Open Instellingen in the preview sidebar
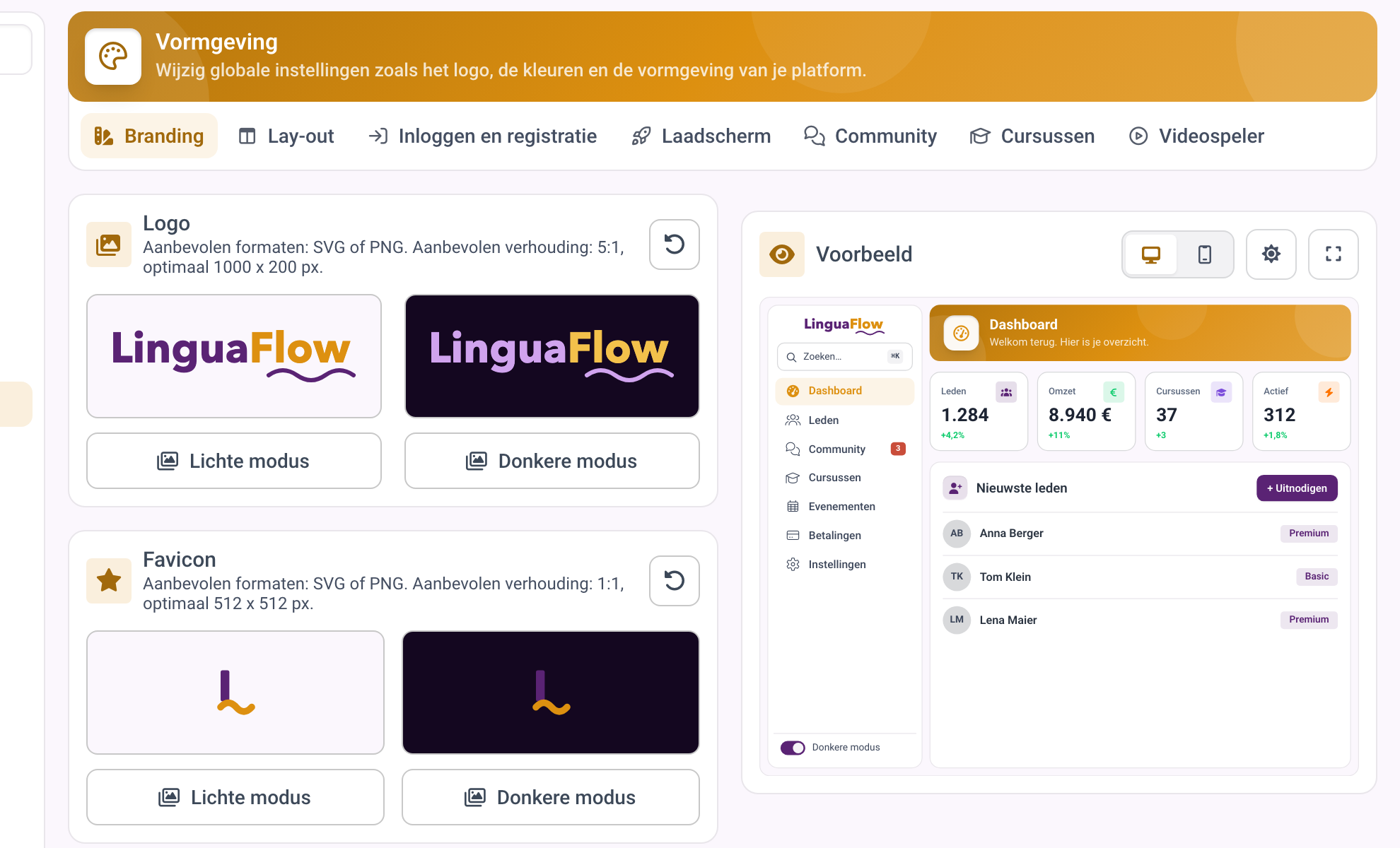 pyautogui.click(x=845, y=565)
